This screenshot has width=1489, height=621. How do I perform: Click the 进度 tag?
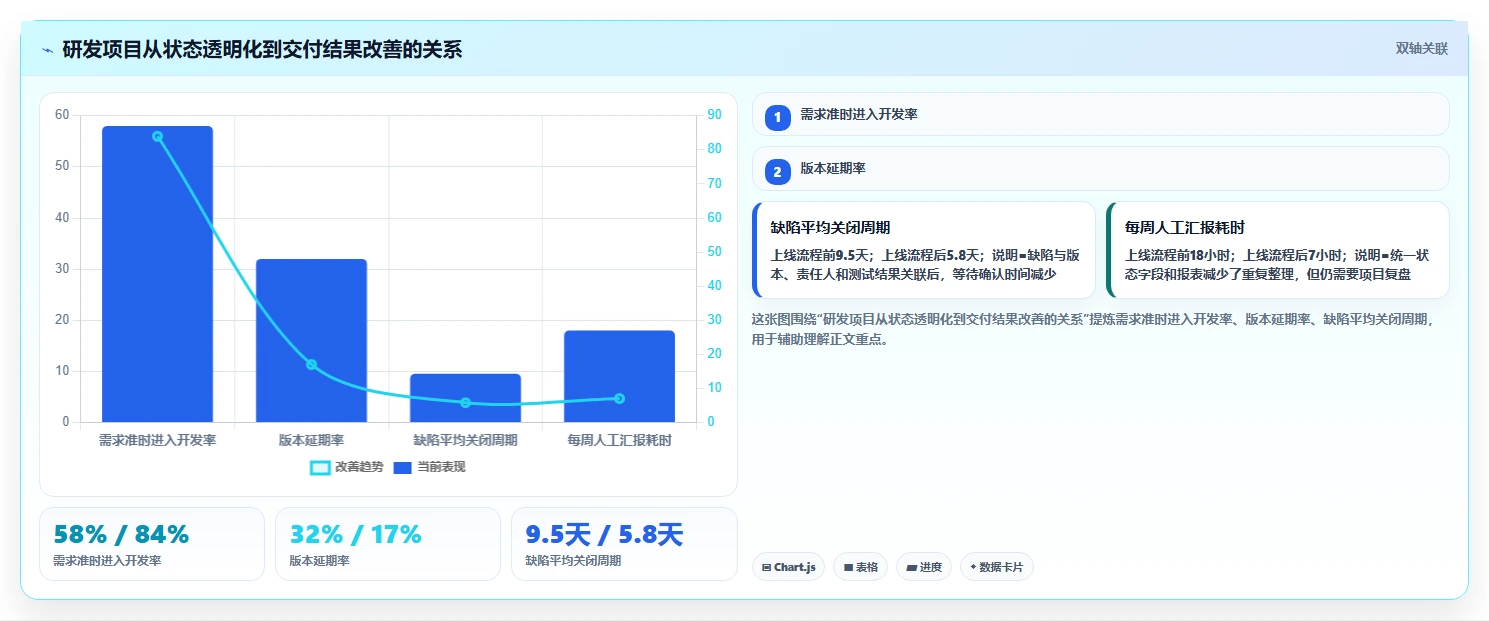(x=924, y=567)
